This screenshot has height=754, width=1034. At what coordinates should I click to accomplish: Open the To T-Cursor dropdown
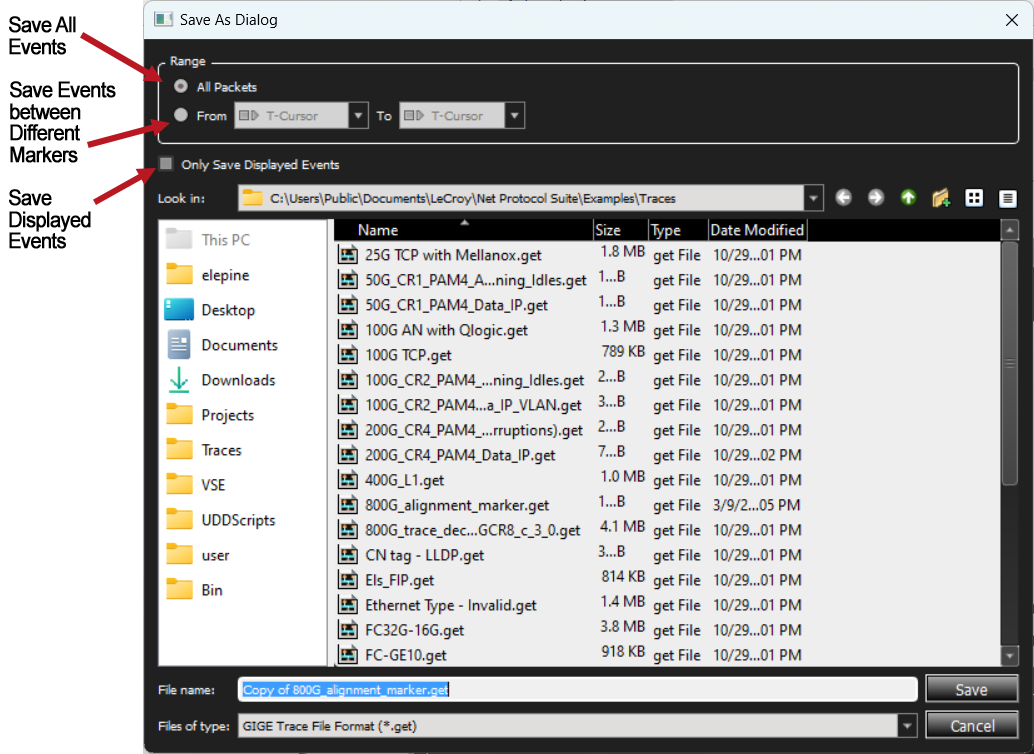tap(514, 115)
